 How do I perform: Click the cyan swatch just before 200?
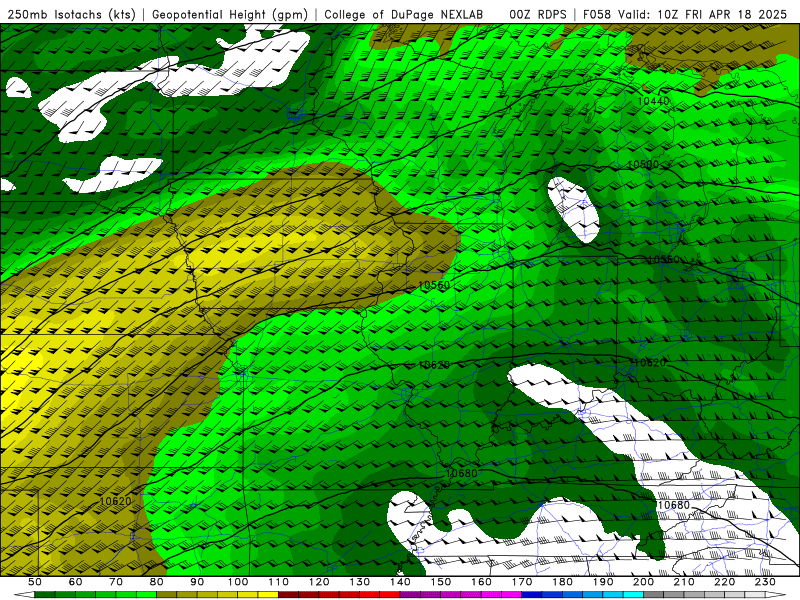[x=633, y=595]
